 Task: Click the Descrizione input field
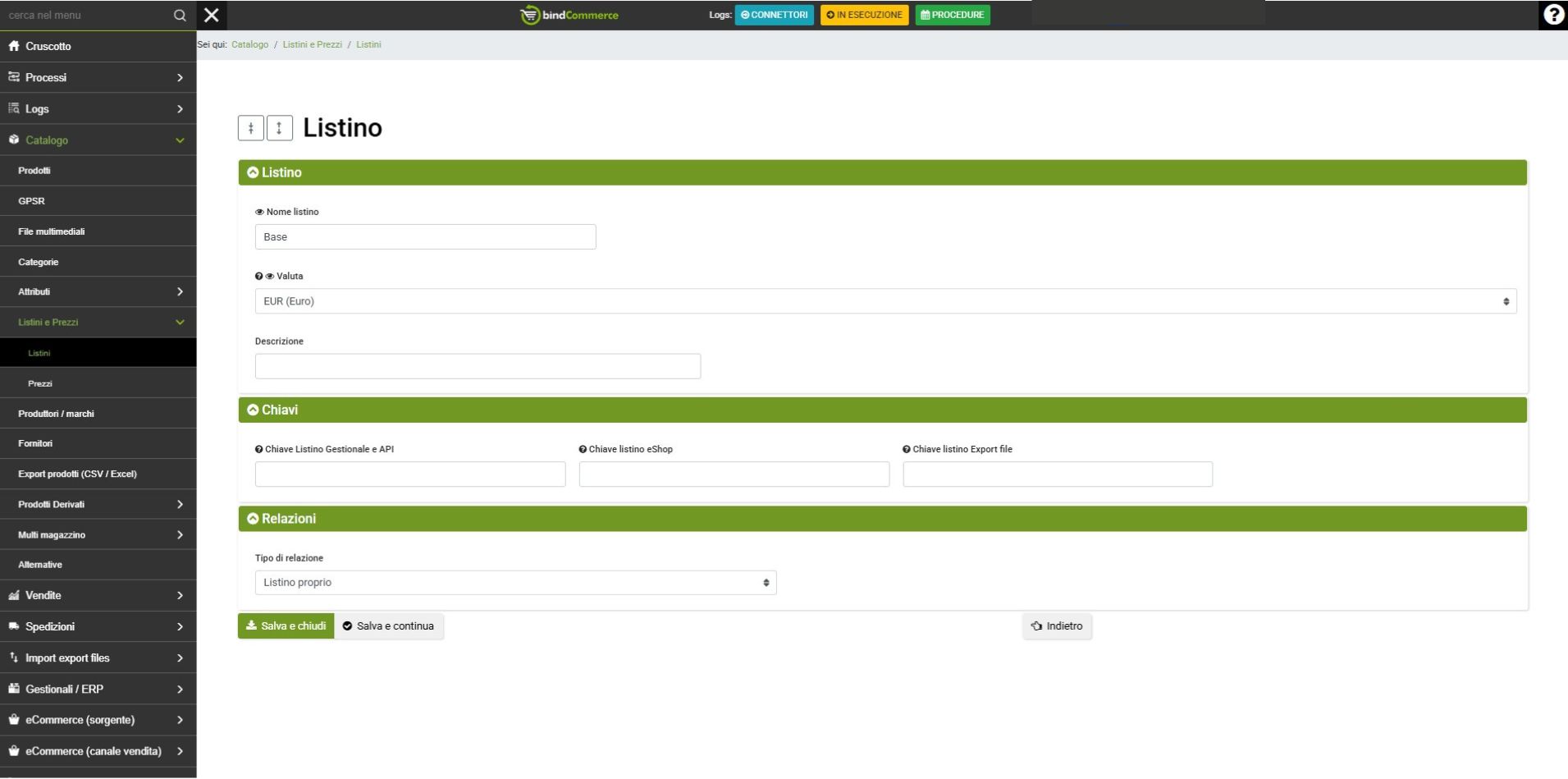(x=478, y=366)
